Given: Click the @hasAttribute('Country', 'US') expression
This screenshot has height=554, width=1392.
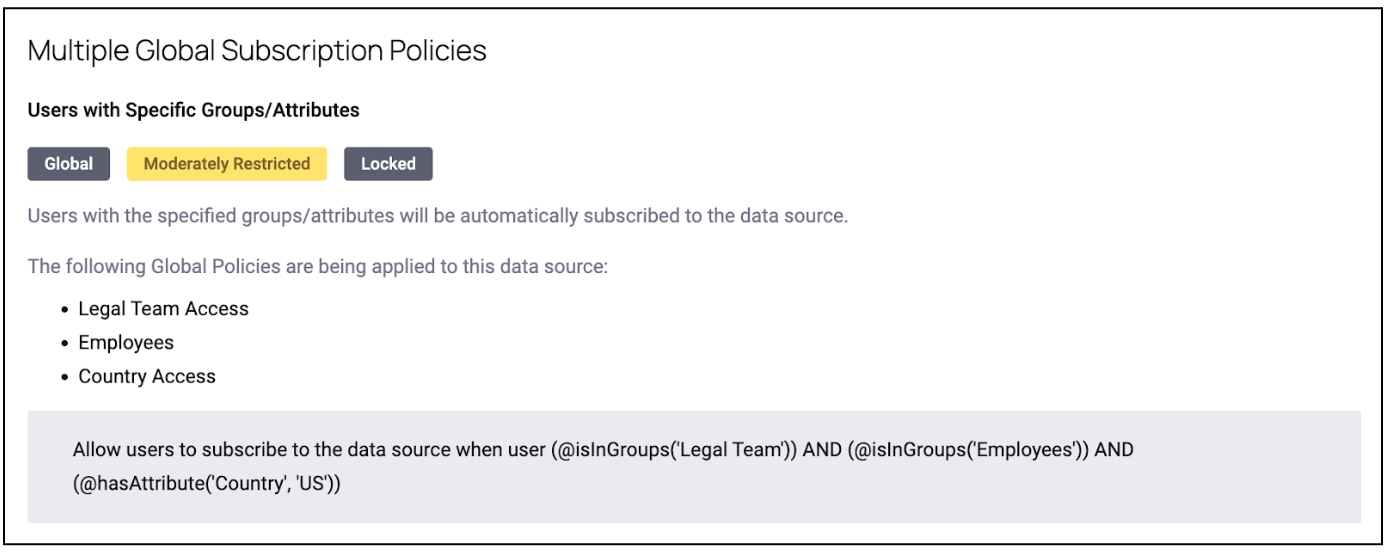Looking at the screenshot, I should (207, 484).
